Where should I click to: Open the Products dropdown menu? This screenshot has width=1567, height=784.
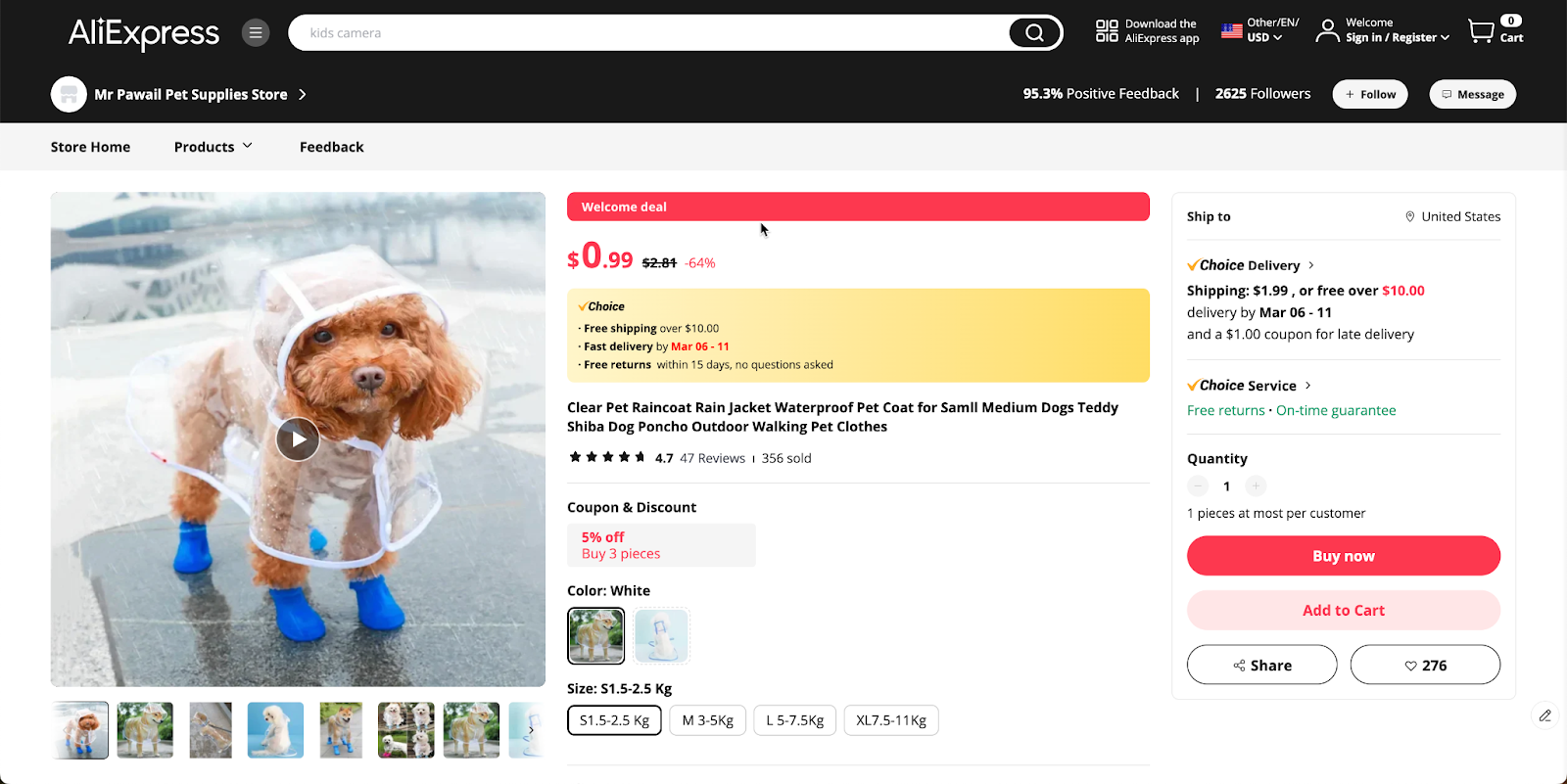pyautogui.click(x=213, y=146)
